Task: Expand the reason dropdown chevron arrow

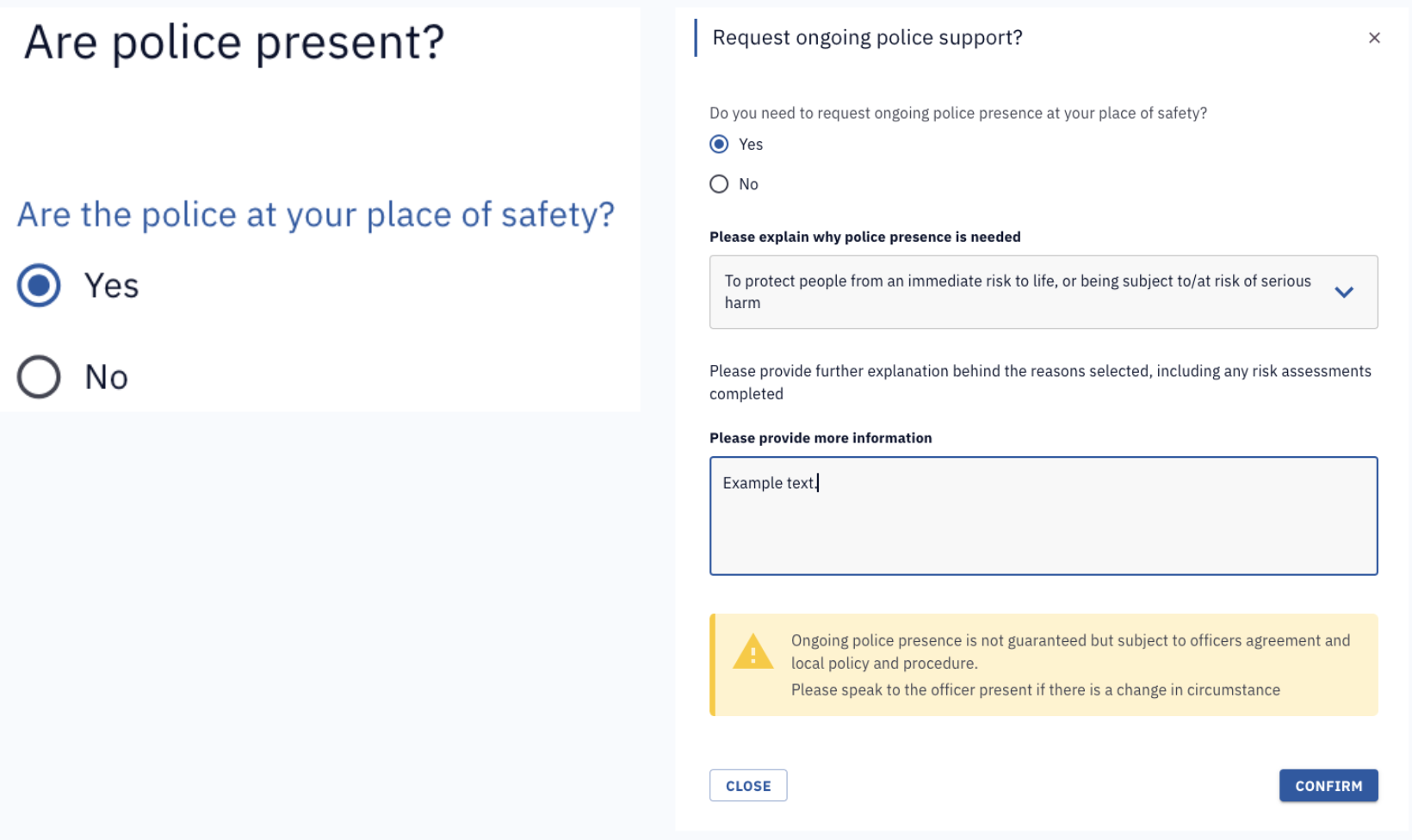Action: (1344, 292)
